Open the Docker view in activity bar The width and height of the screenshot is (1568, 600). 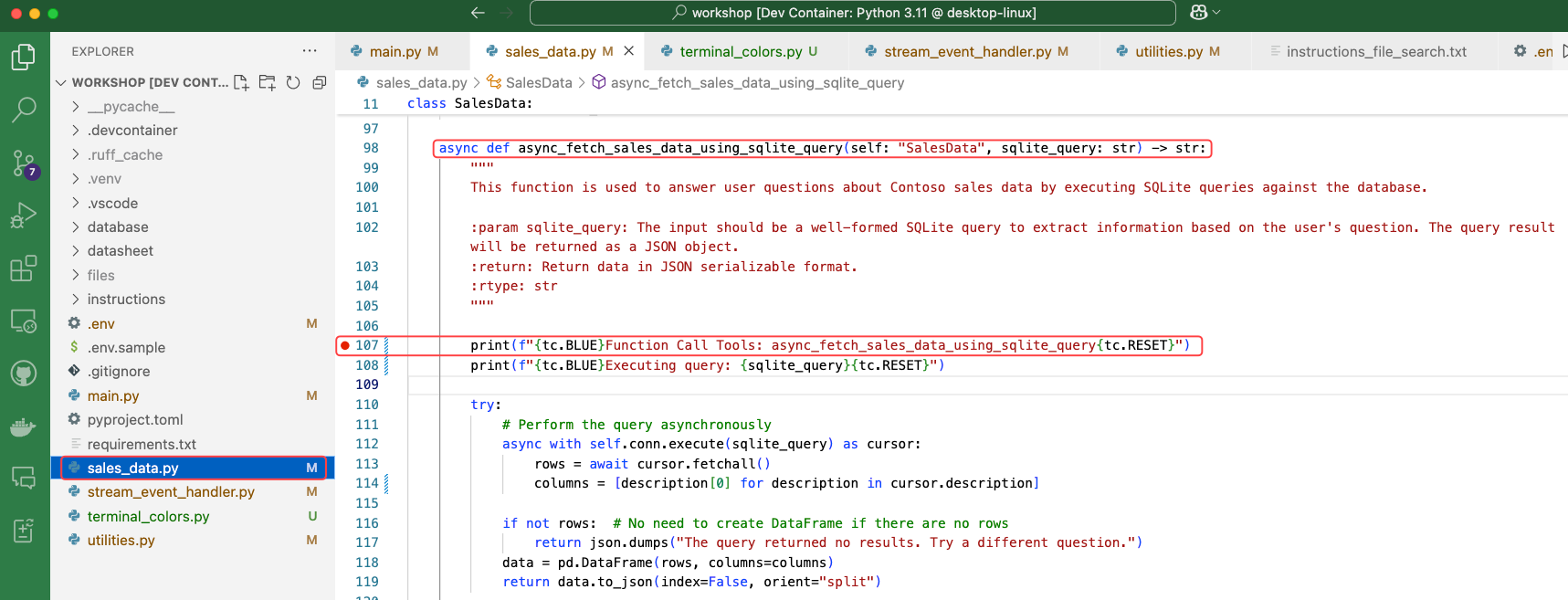point(24,426)
